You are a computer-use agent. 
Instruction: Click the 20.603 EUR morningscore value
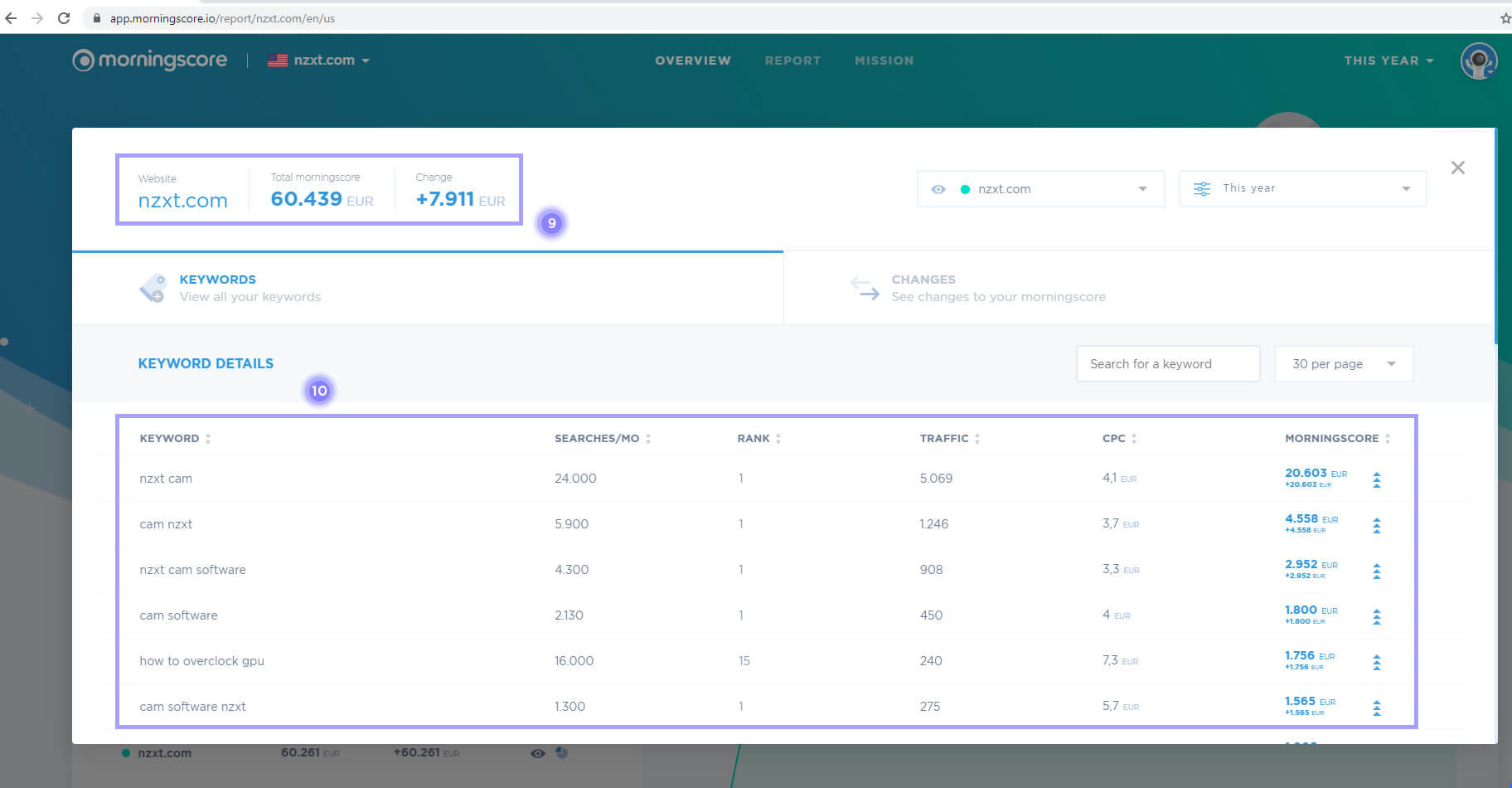point(1316,474)
